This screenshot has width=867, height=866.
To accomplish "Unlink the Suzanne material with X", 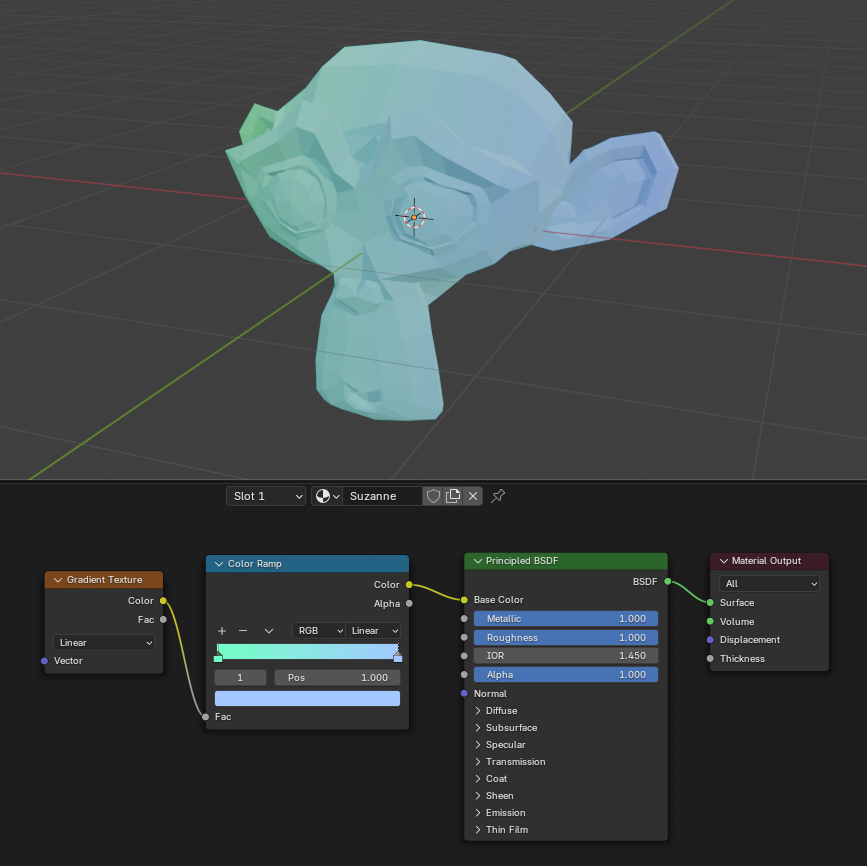I will coord(473,496).
